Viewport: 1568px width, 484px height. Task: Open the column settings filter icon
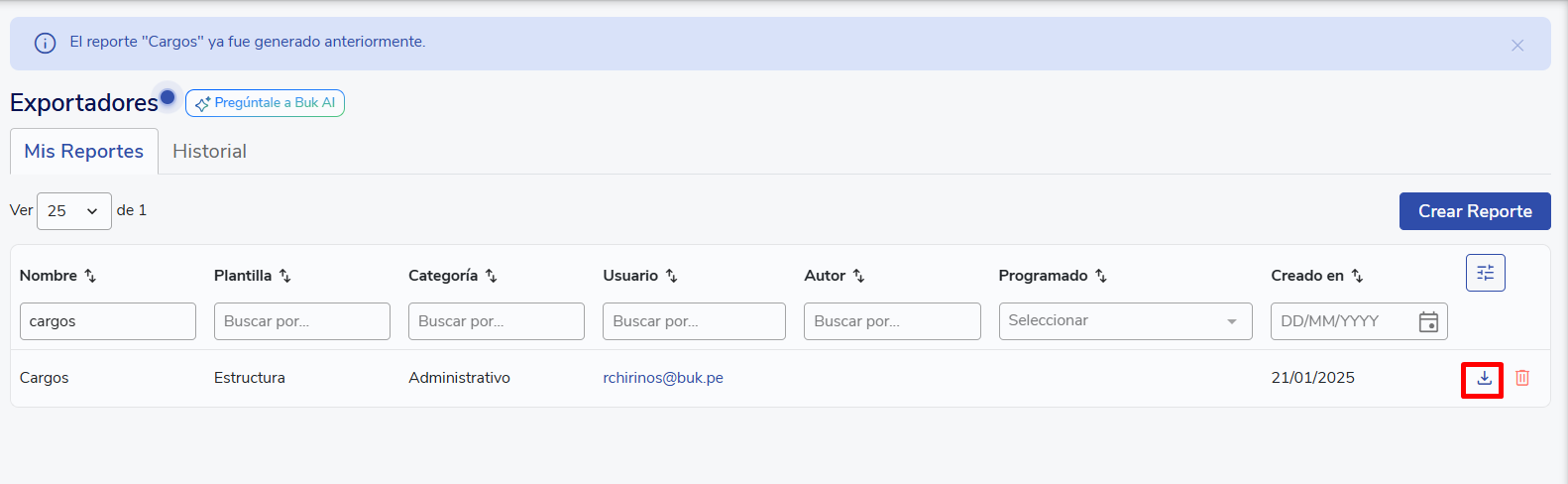[x=1485, y=273]
